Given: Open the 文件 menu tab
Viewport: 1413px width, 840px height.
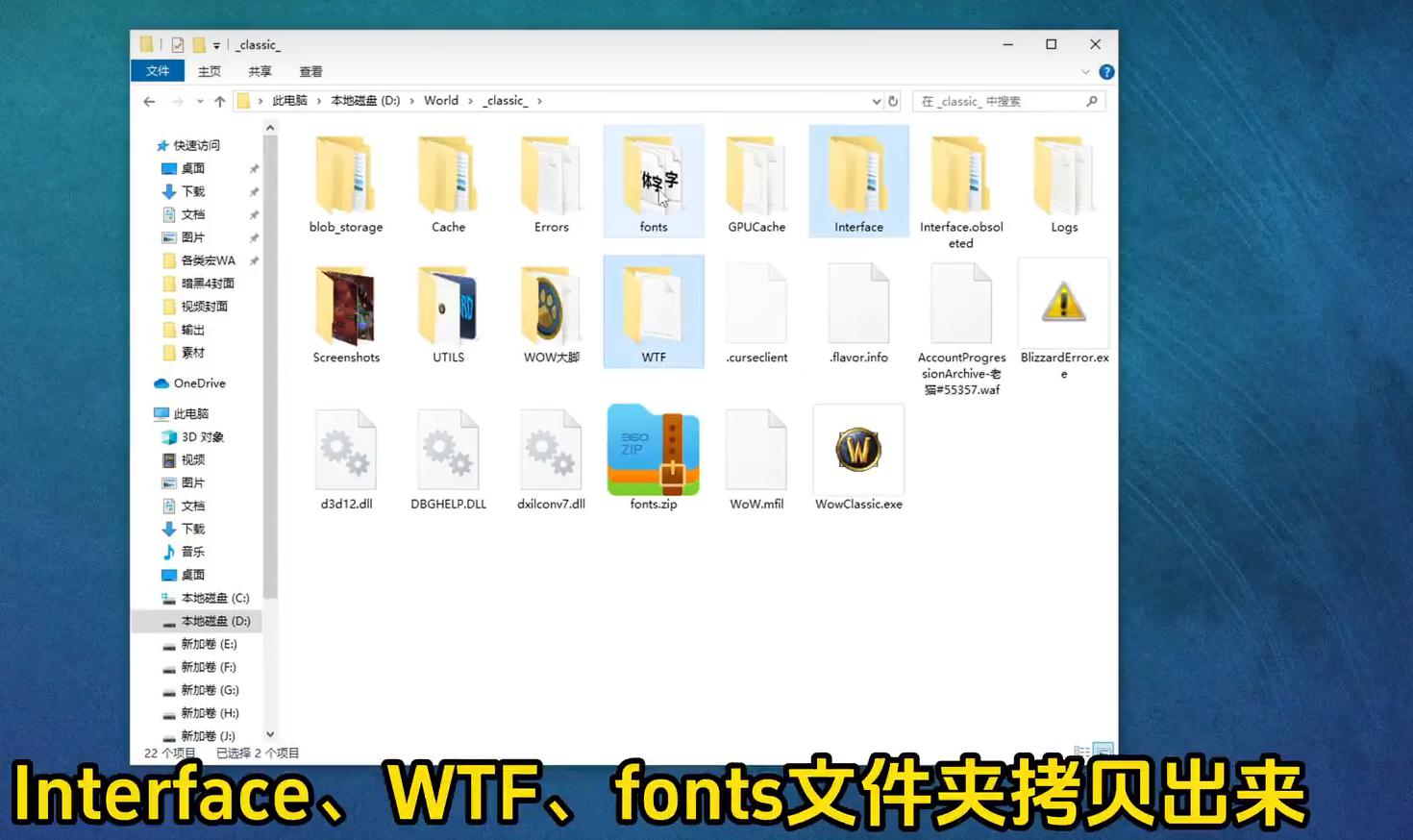Looking at the screenshot, I should 158,71.
